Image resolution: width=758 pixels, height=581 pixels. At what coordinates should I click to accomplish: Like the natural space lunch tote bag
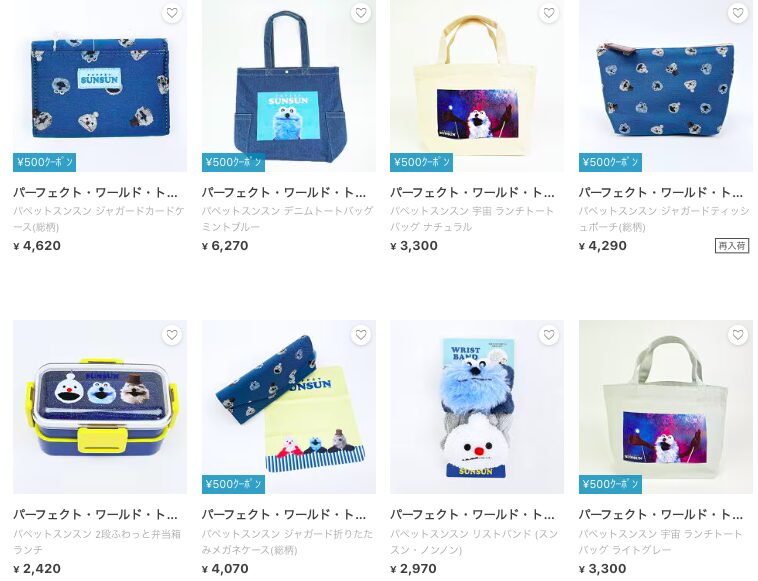pyautogui.click(x=549, y=13)
